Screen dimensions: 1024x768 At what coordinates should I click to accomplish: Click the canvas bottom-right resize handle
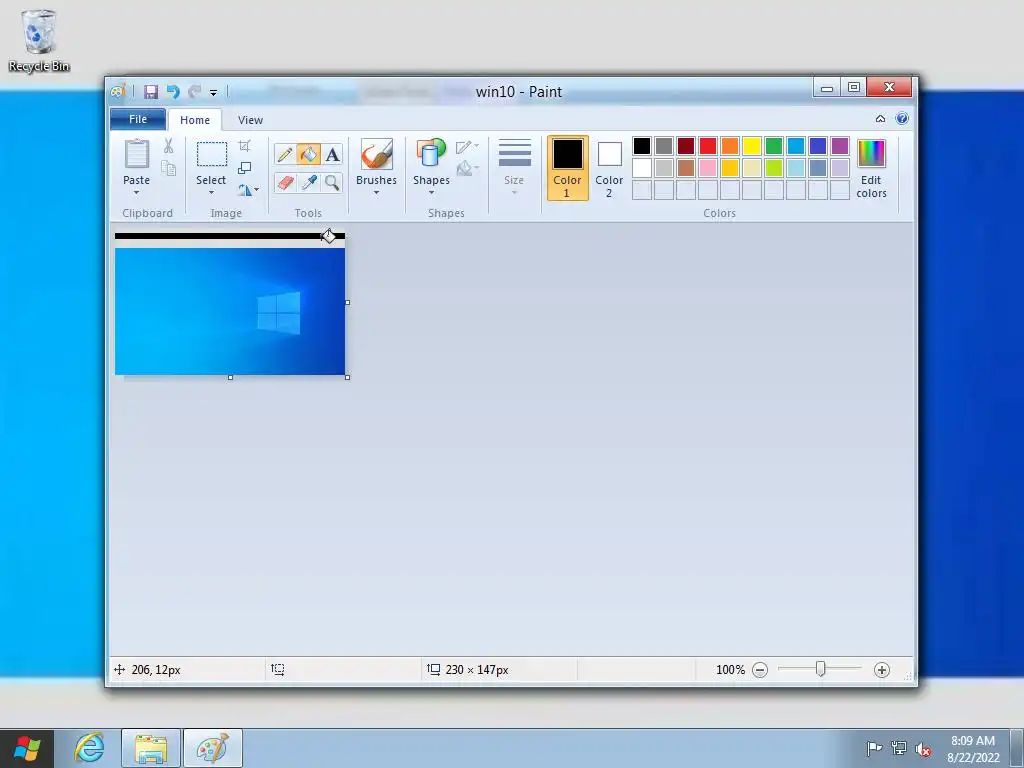(347, 377)
